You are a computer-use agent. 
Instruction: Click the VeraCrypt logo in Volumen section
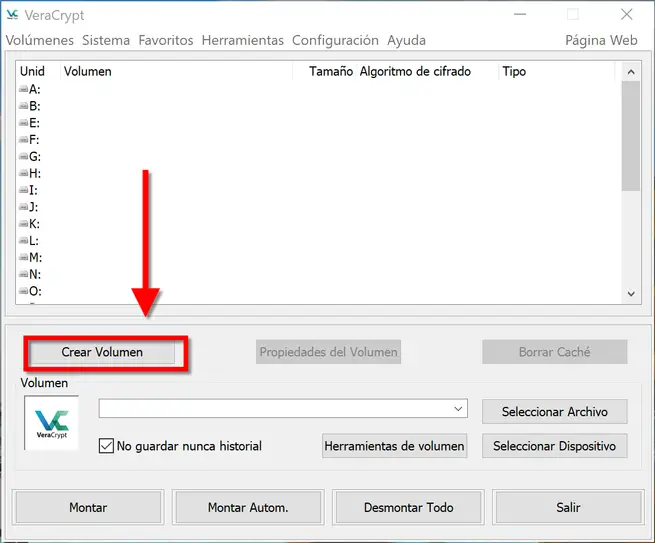[51, 423]
